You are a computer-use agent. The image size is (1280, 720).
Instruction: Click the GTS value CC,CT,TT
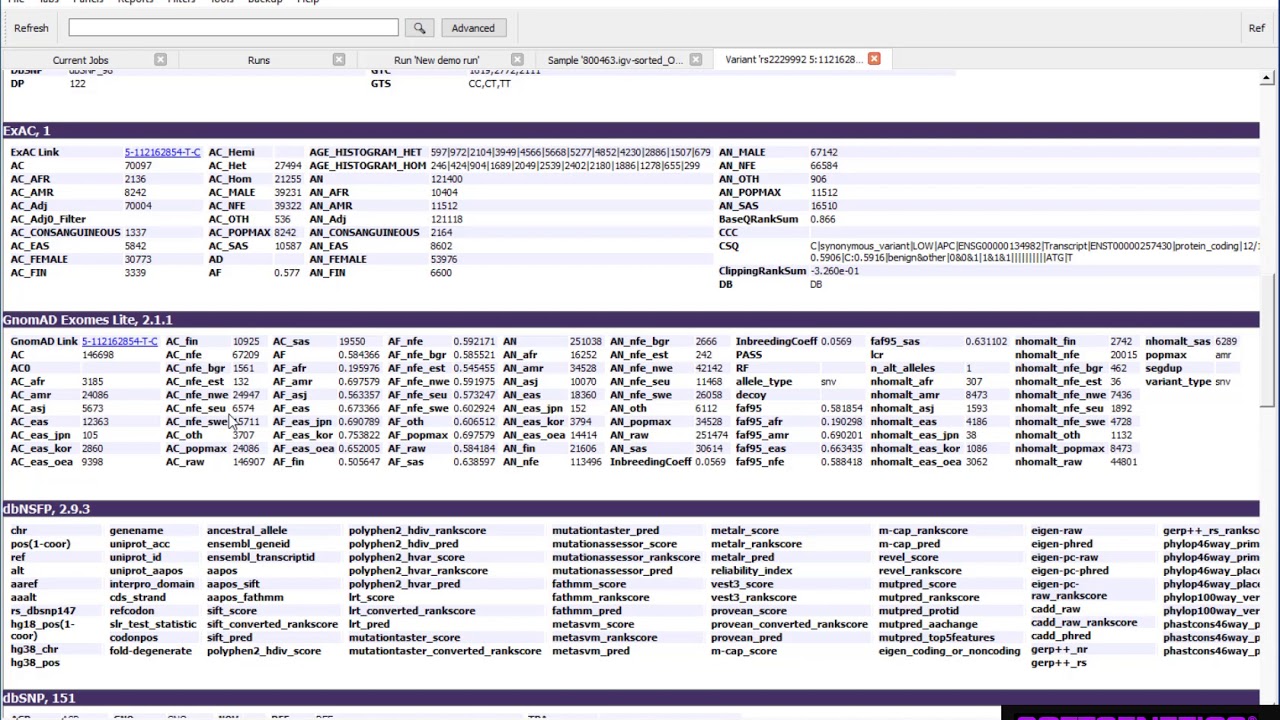[489, 84]
